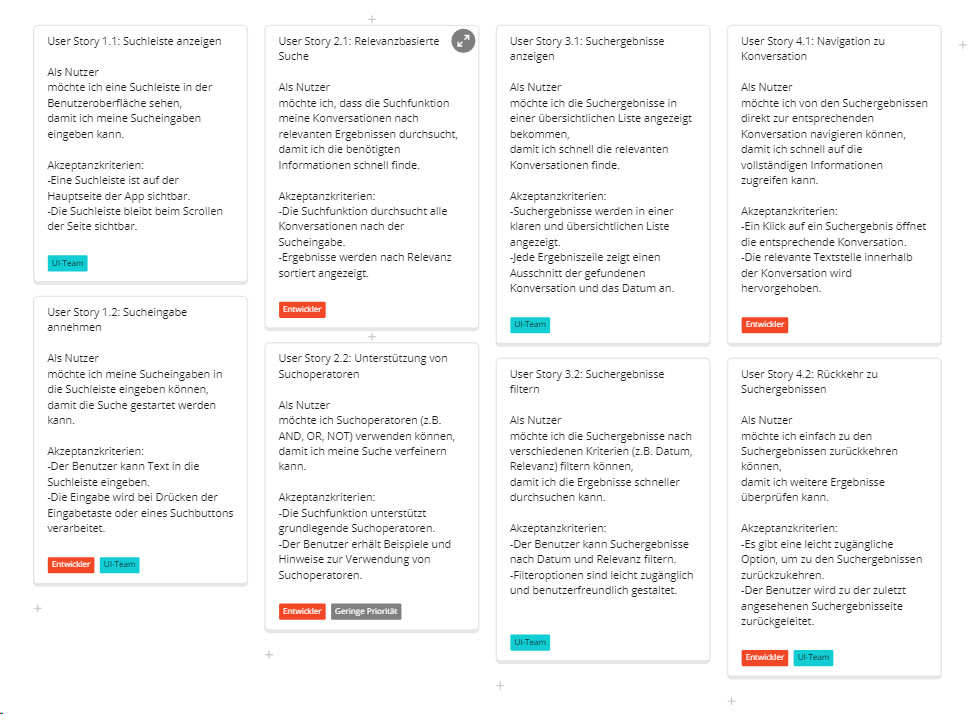978x714 pixels.
Task: Select the Geringe Priorität tag
Action: coord(366,611)
